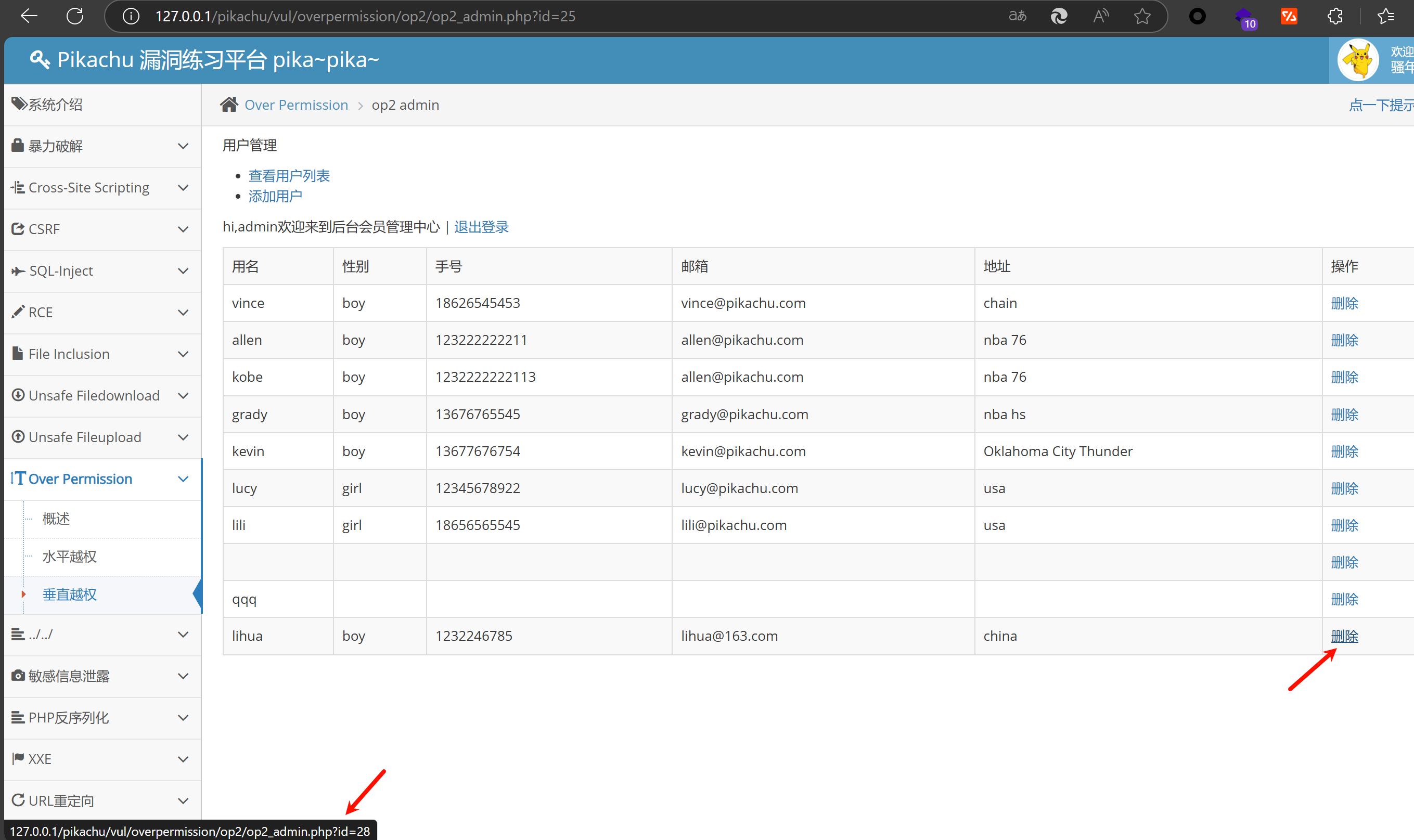Click the Cross-Site Scripting menu icon
The width and height of the screenshot is (1414, 840).
[x=18, y=187]
